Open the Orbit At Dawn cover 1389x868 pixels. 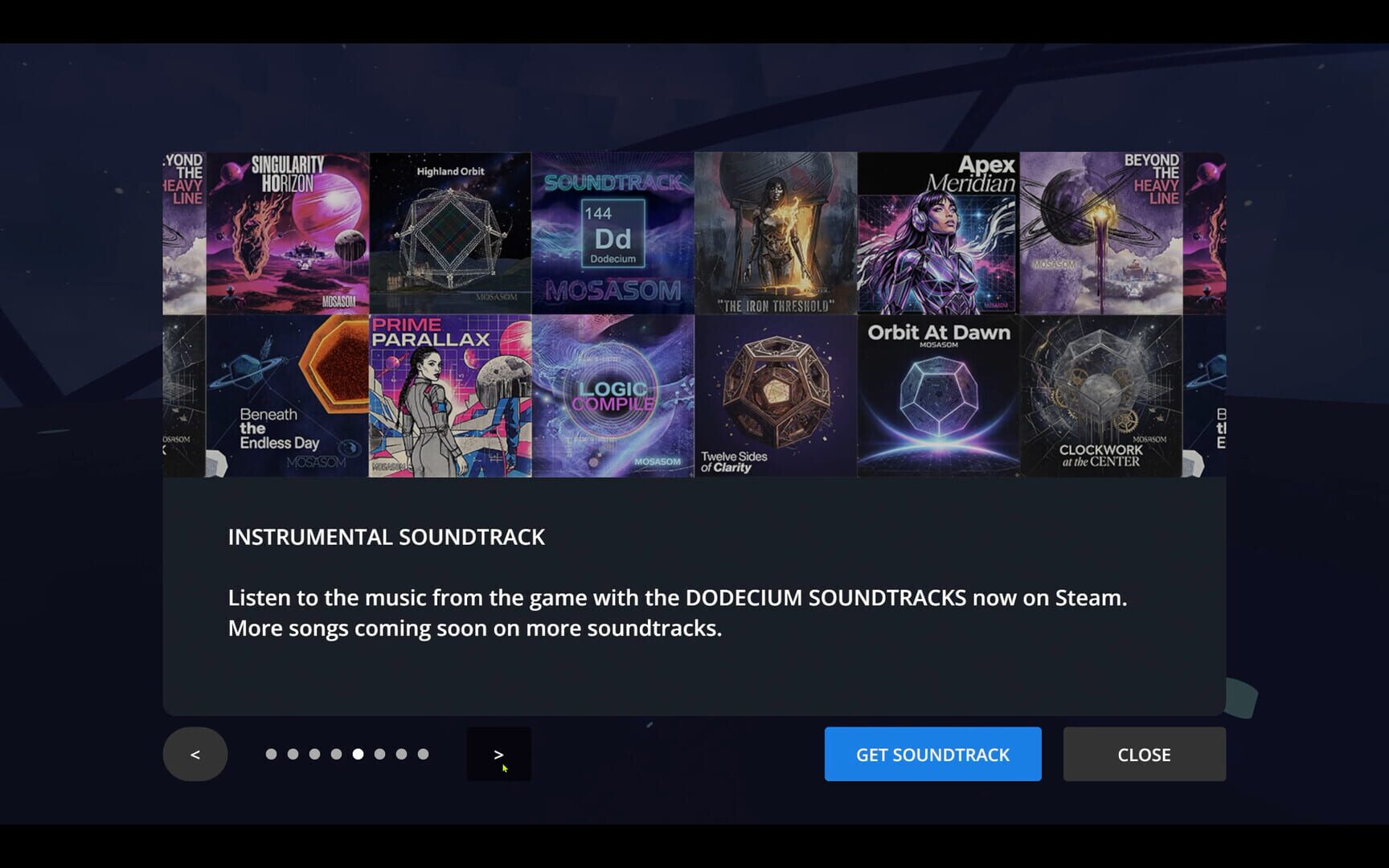point(939,396)
